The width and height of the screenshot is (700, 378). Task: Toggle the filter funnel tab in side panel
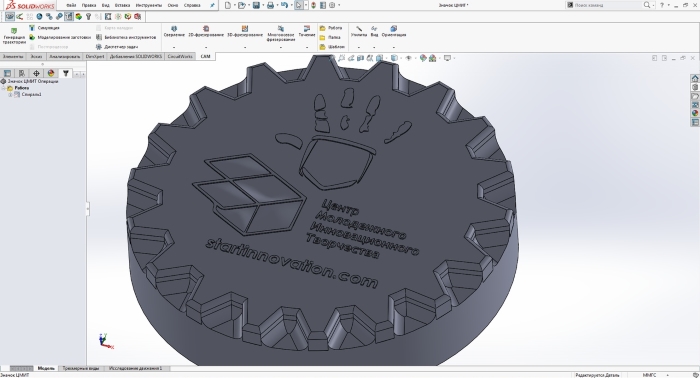(x=66, y=73)
